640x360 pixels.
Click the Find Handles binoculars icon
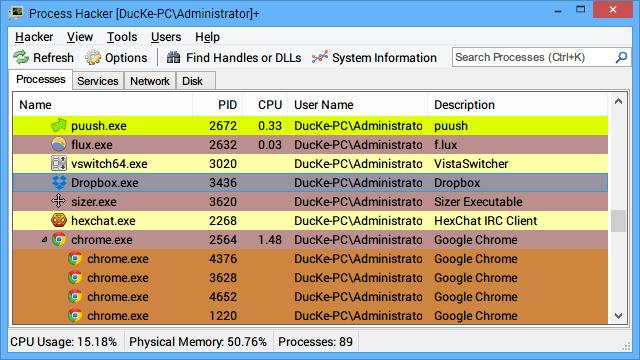tap(173, 58)
